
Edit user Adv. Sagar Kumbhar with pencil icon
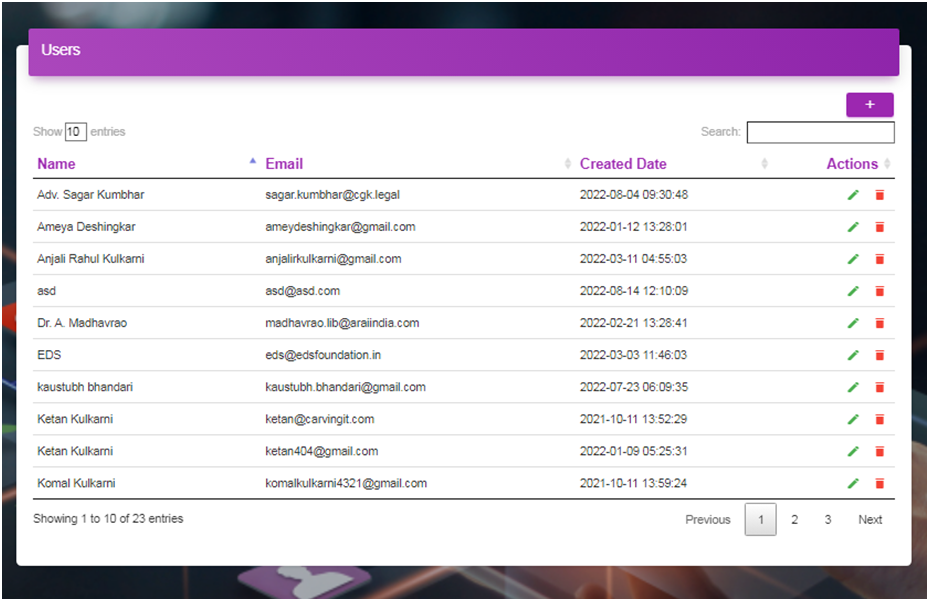[x=853, y=195]
